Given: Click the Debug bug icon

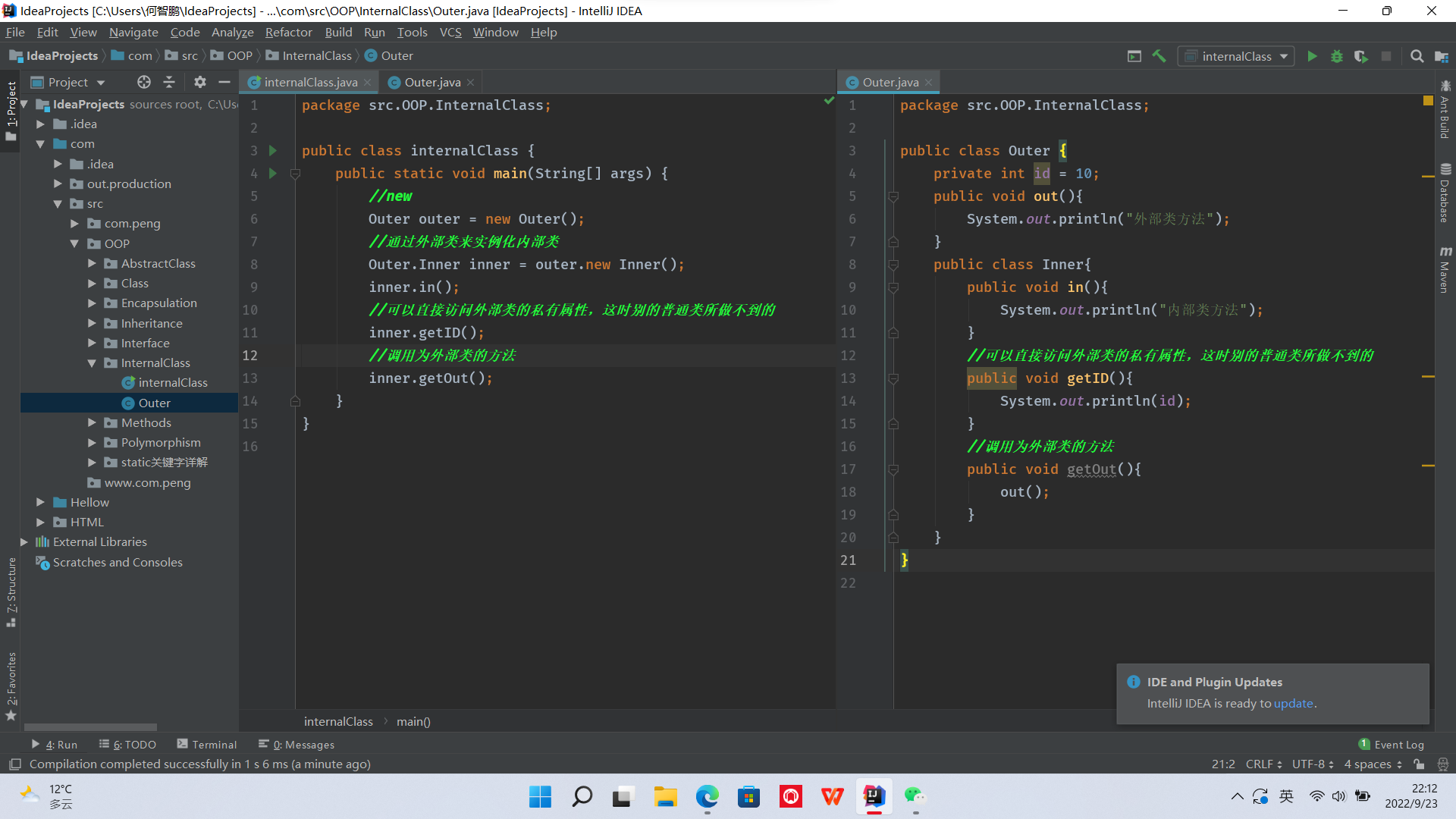Looking at the screenshot, I should tap(1337, 56).
